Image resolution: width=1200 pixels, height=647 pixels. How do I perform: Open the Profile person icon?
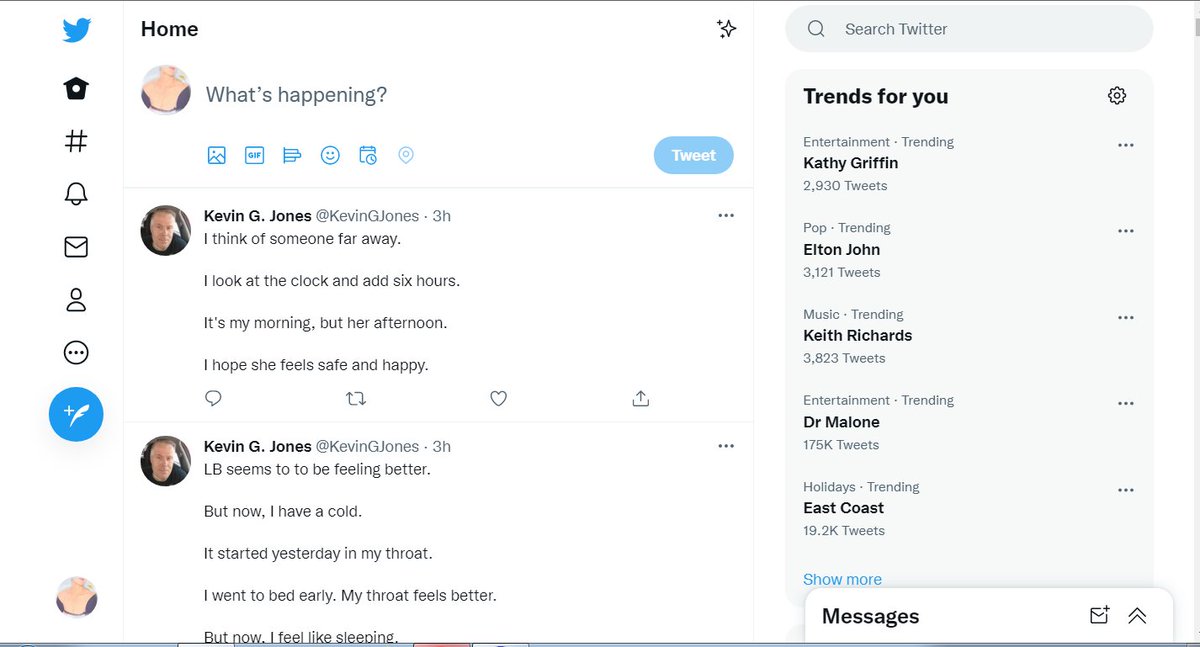(76, 299)
